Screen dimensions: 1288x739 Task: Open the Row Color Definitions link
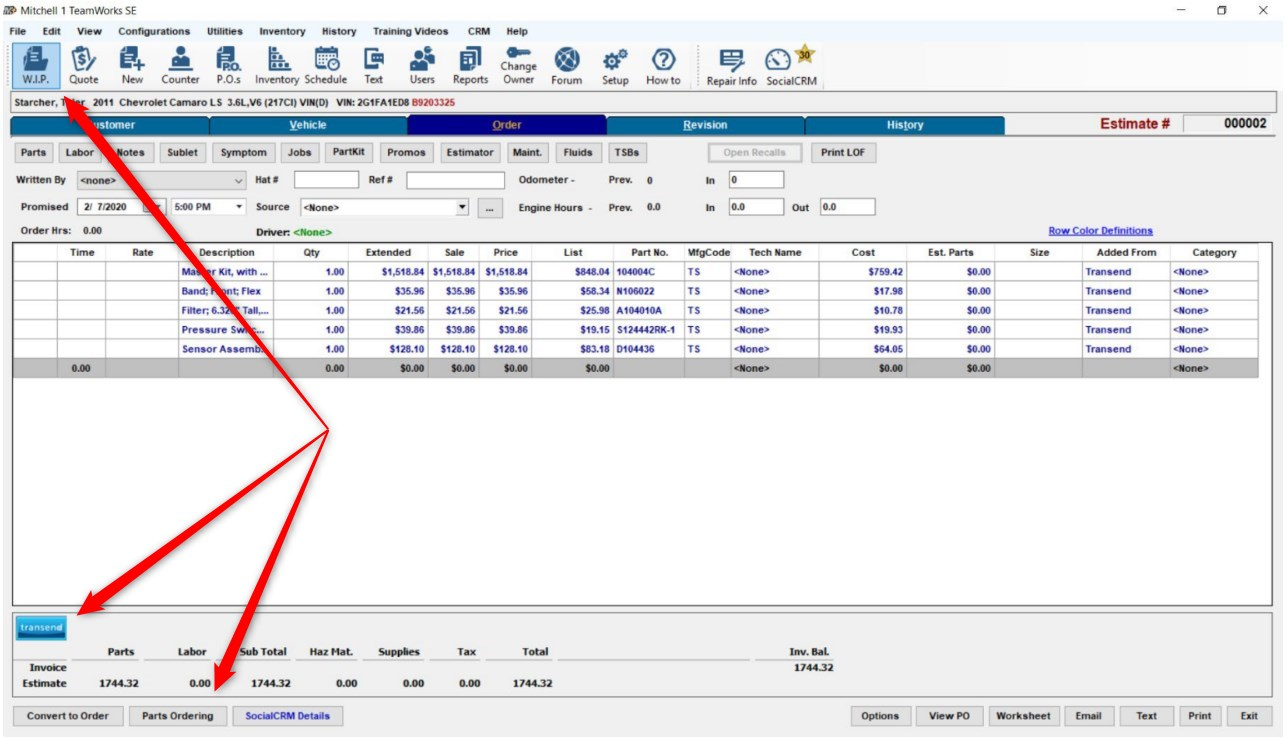(x=1100, y=231)
